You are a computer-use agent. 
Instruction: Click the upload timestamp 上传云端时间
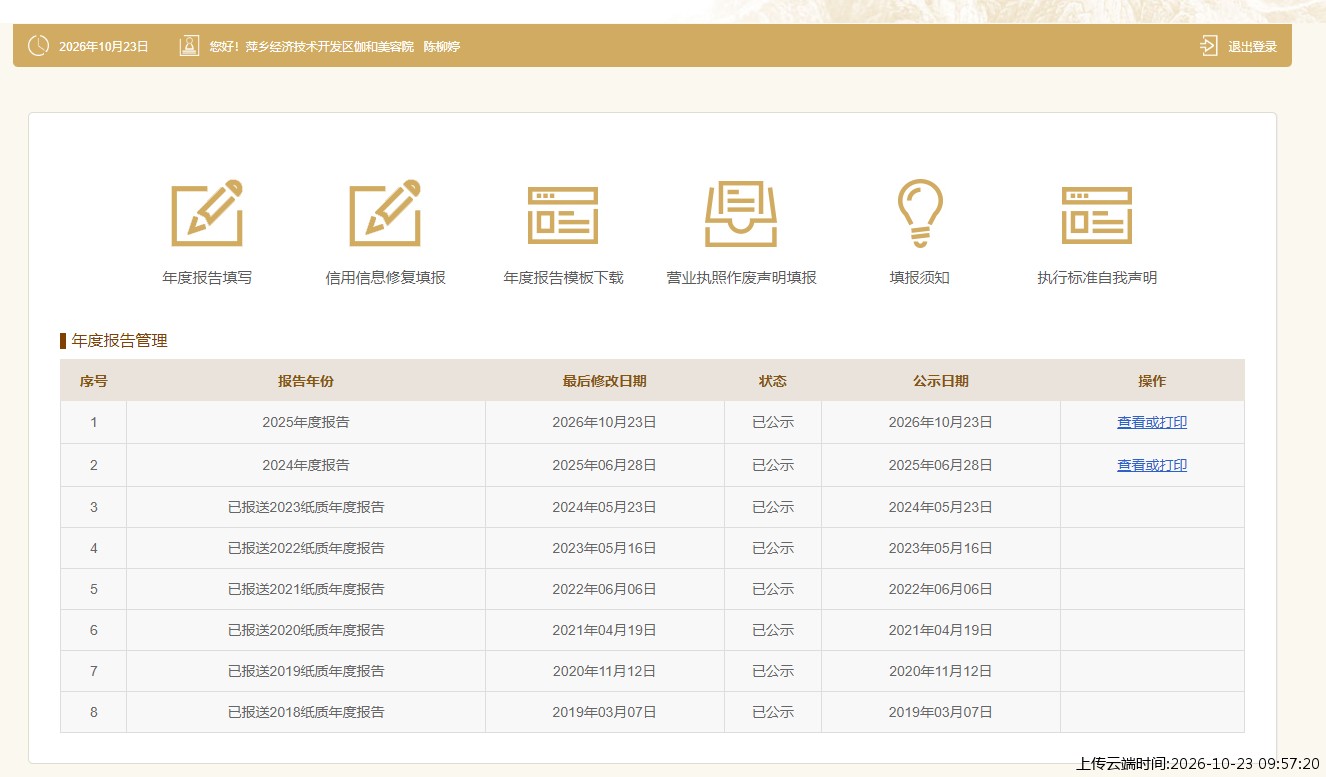[x=1198, y=764]
